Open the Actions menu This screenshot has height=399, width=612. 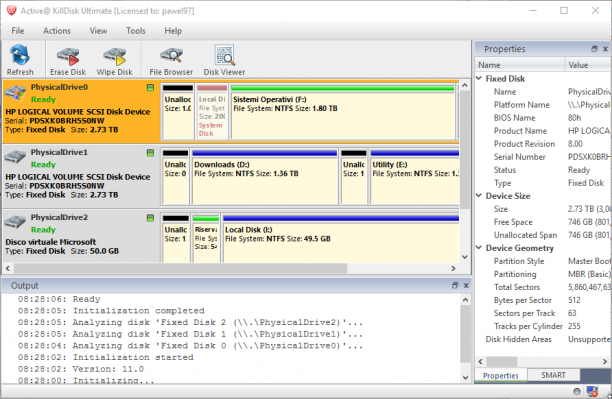click(57, 31)
